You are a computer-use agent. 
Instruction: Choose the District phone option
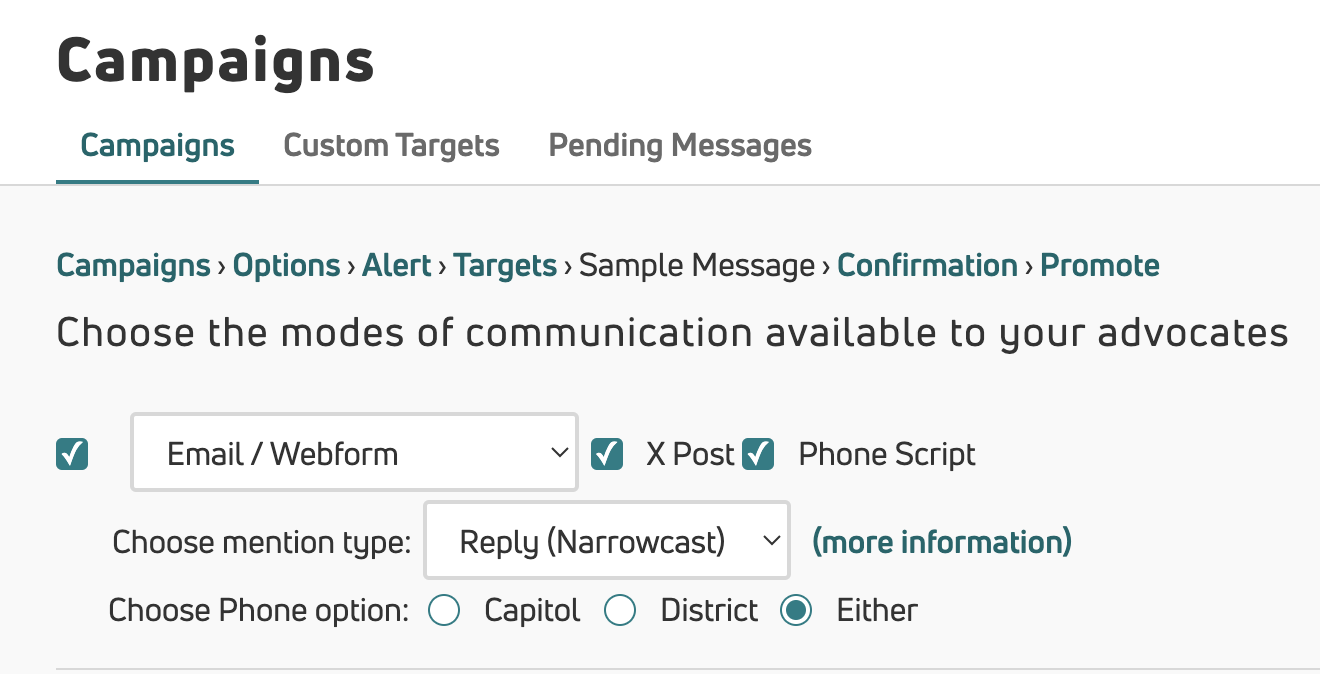coord(620,611)
